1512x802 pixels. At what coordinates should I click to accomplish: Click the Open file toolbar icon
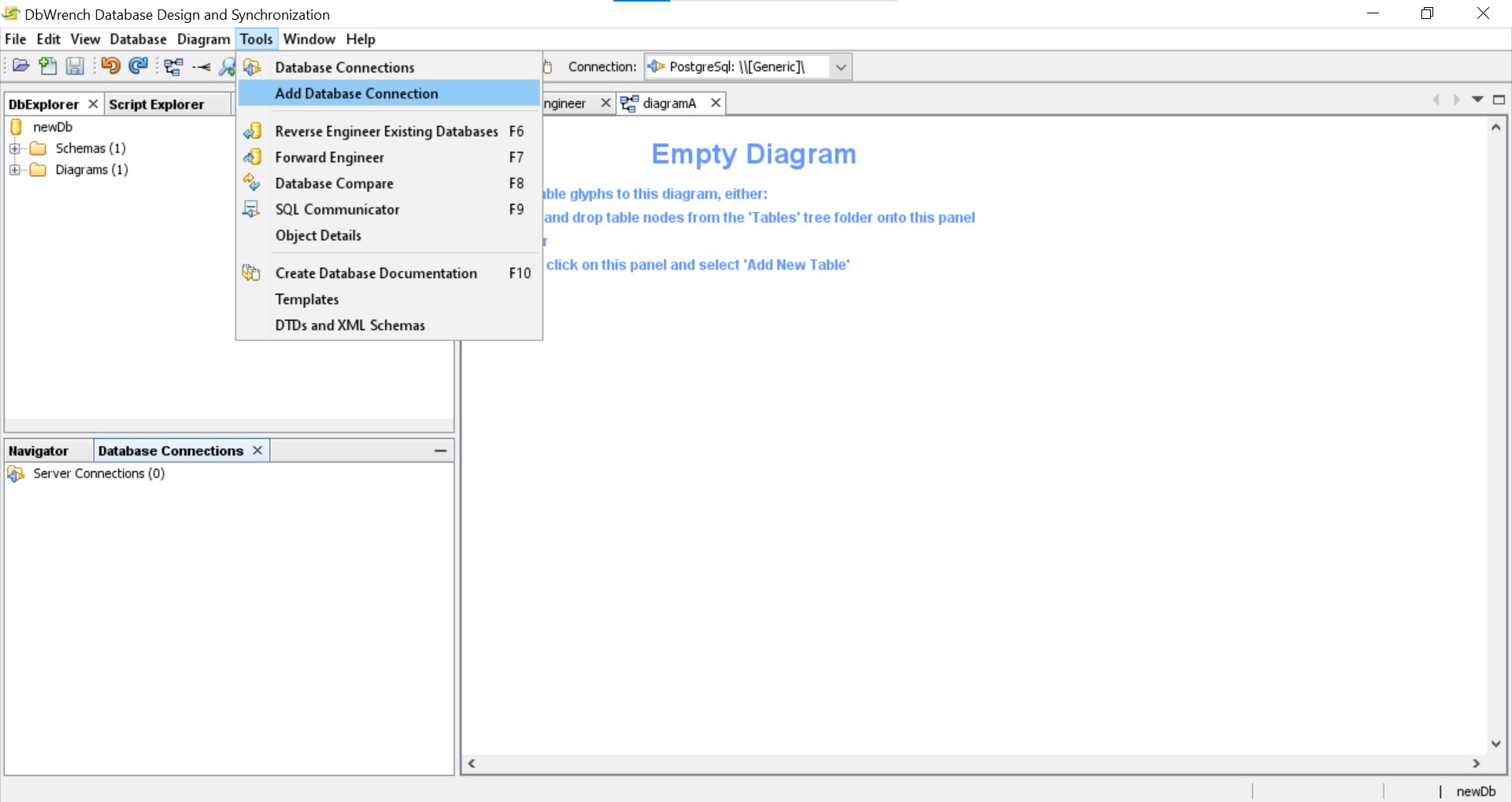point(21,66)
